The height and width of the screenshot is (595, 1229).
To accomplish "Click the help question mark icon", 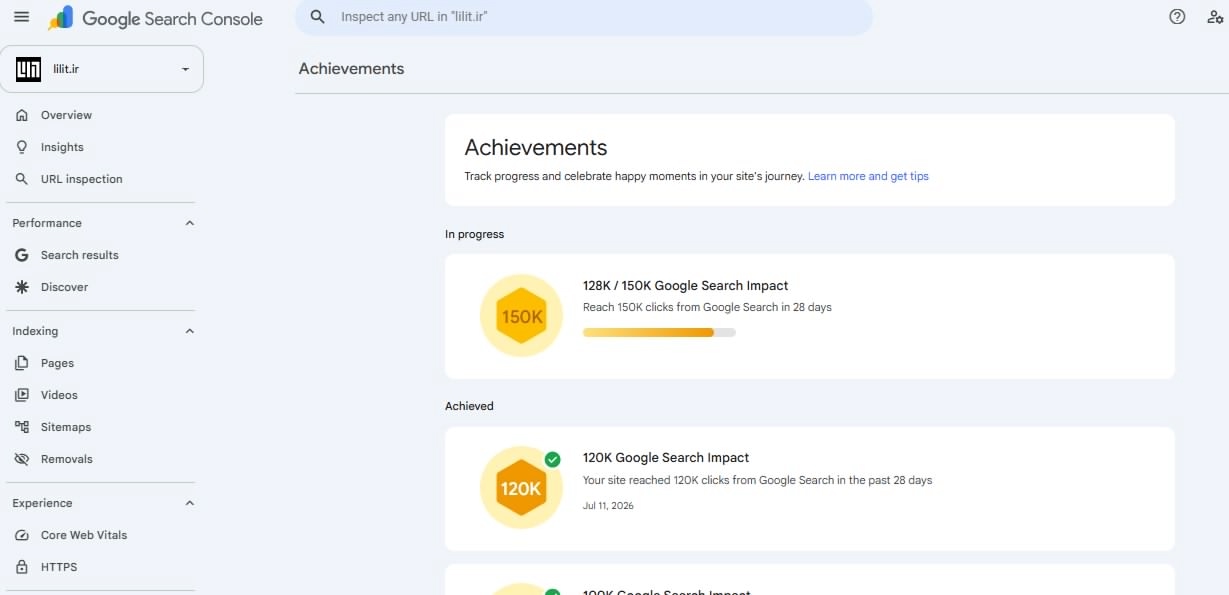I will click(x=1177, y=17).
